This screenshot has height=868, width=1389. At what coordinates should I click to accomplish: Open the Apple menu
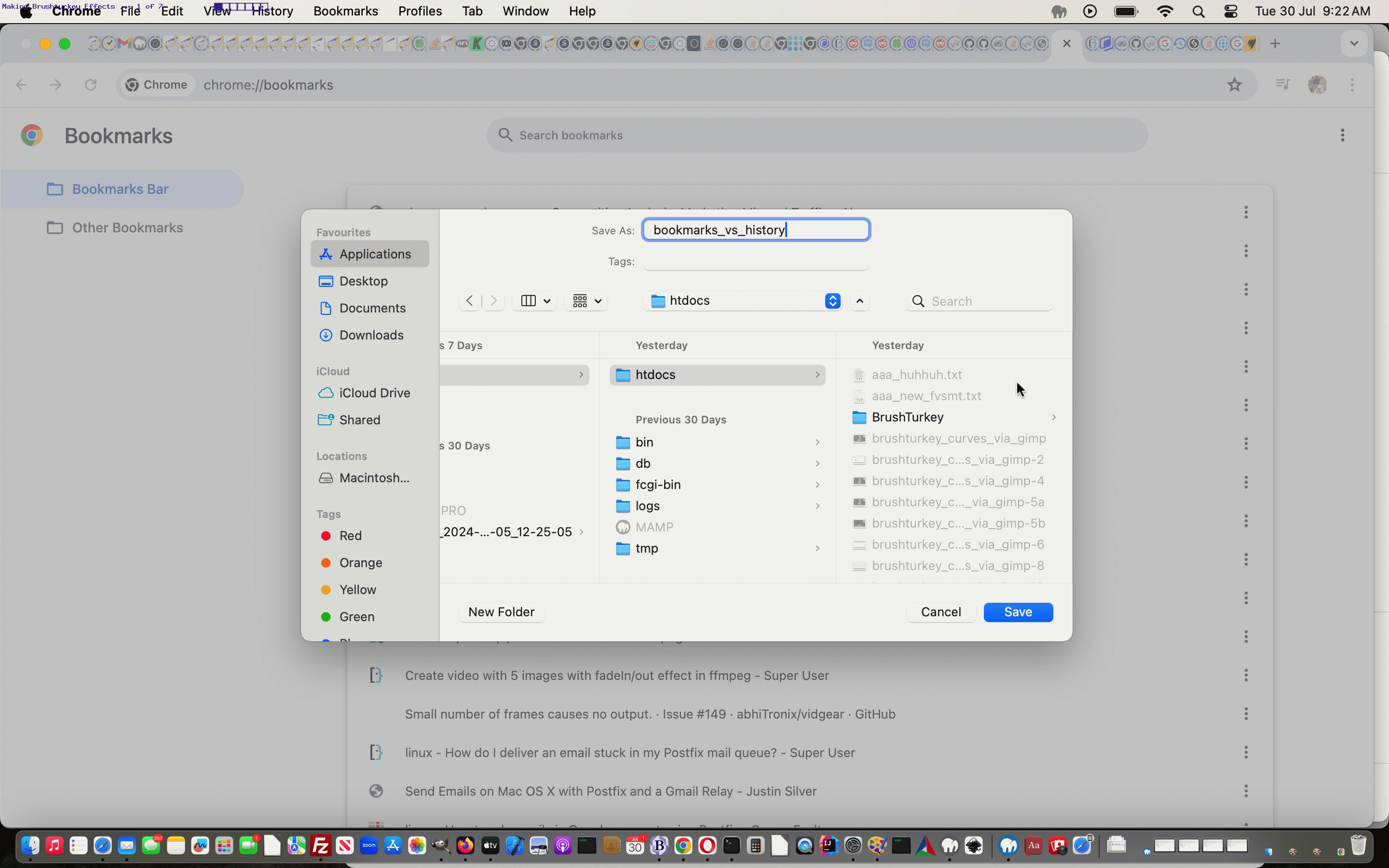click(26, 12)
